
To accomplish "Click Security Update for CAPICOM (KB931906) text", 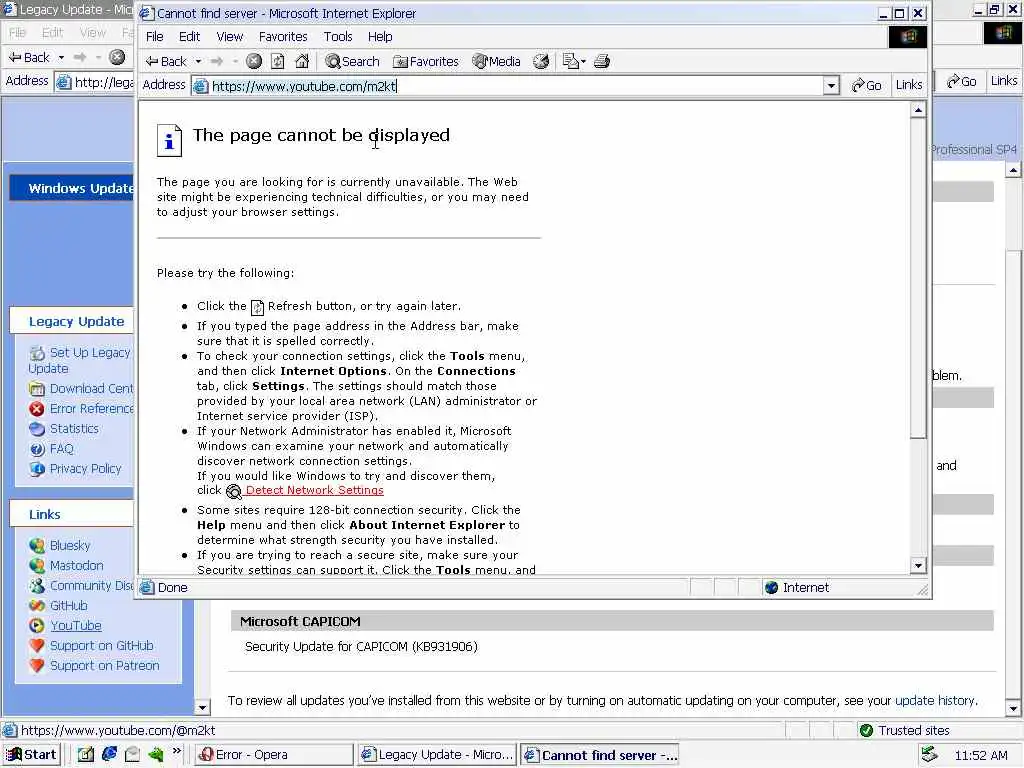I will (361, 647).
